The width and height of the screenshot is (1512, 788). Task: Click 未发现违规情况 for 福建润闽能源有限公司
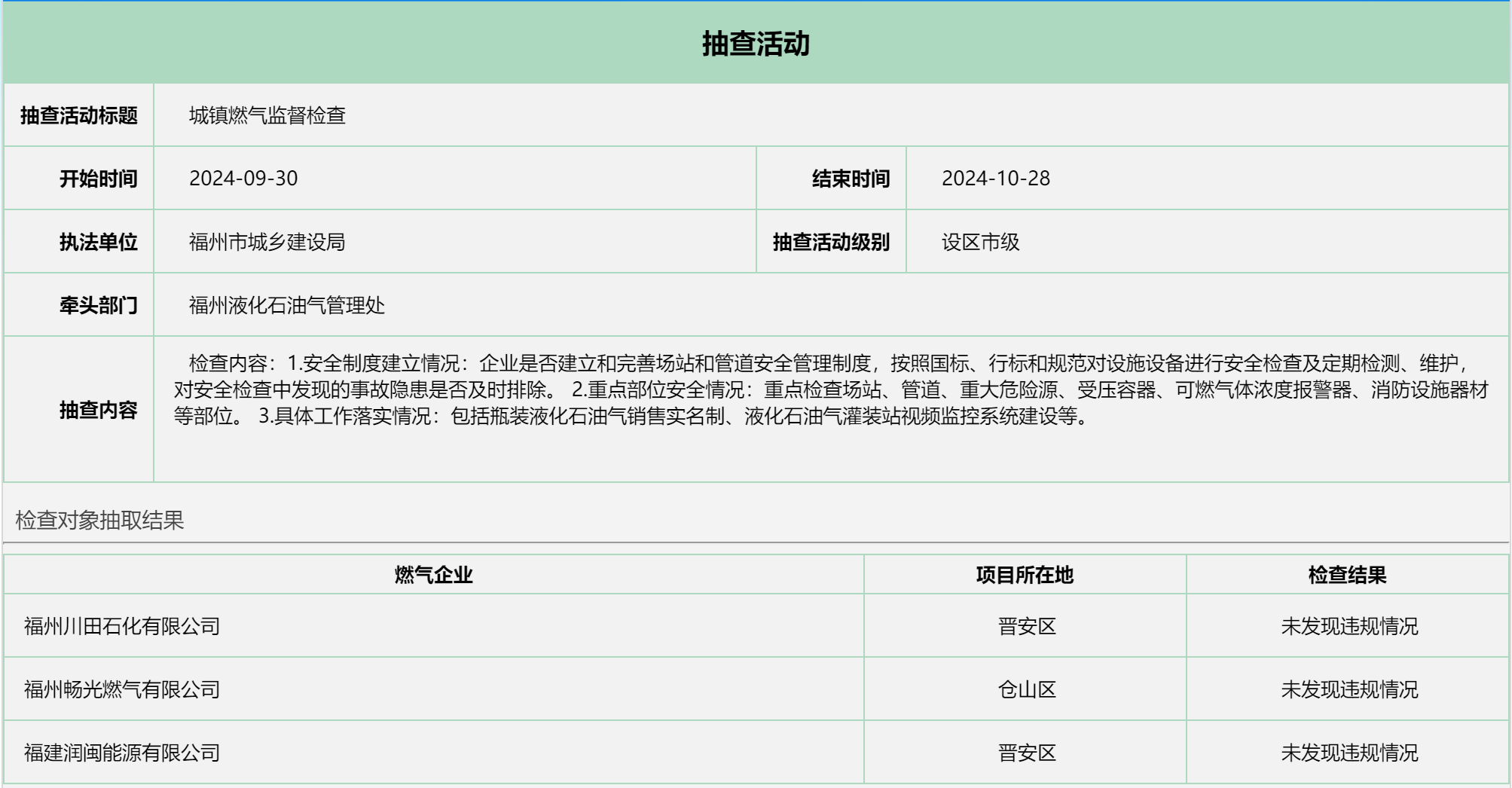point(1349,751)
